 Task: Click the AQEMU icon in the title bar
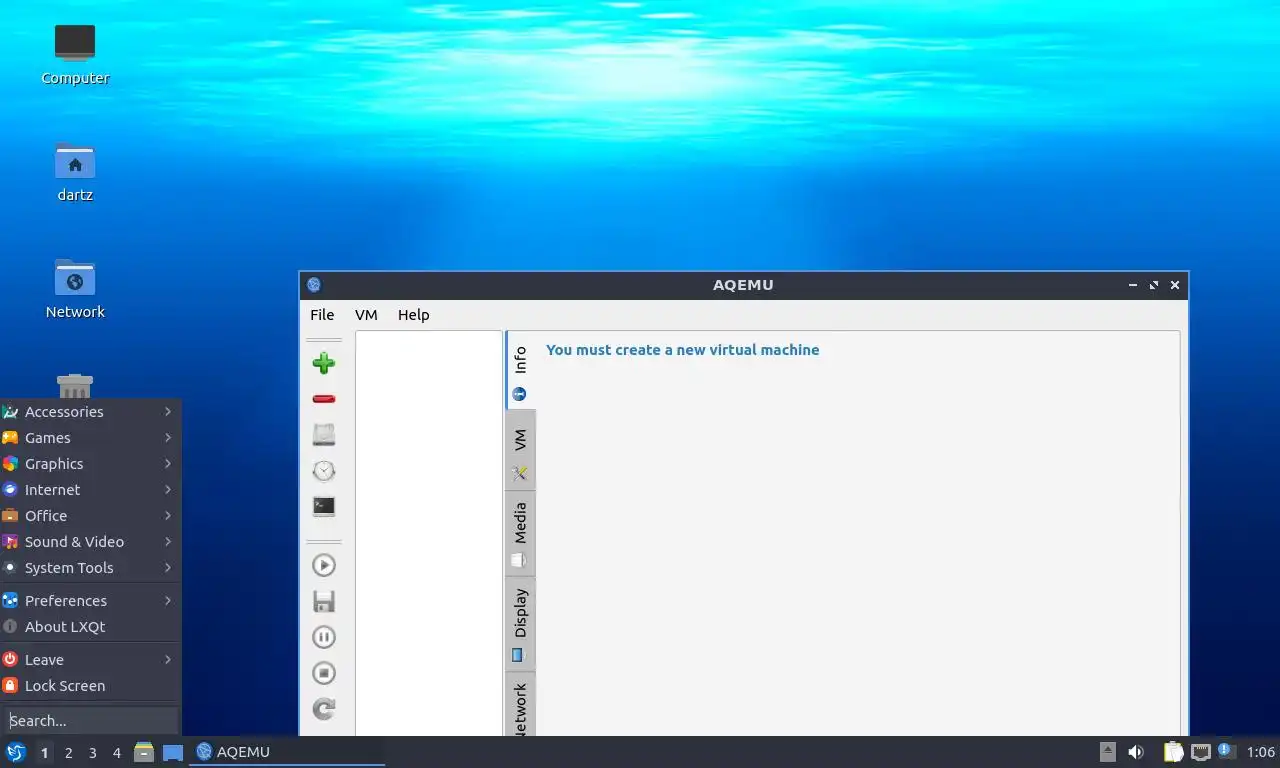(314, 285)
